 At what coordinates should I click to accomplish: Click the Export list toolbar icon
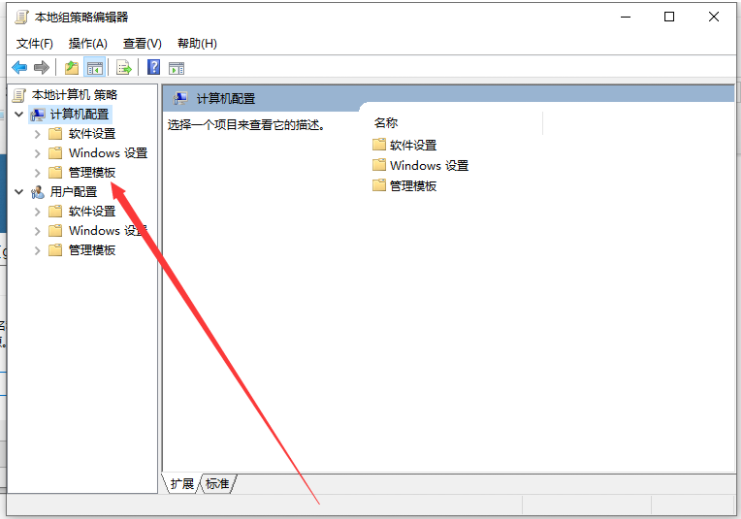124,68
